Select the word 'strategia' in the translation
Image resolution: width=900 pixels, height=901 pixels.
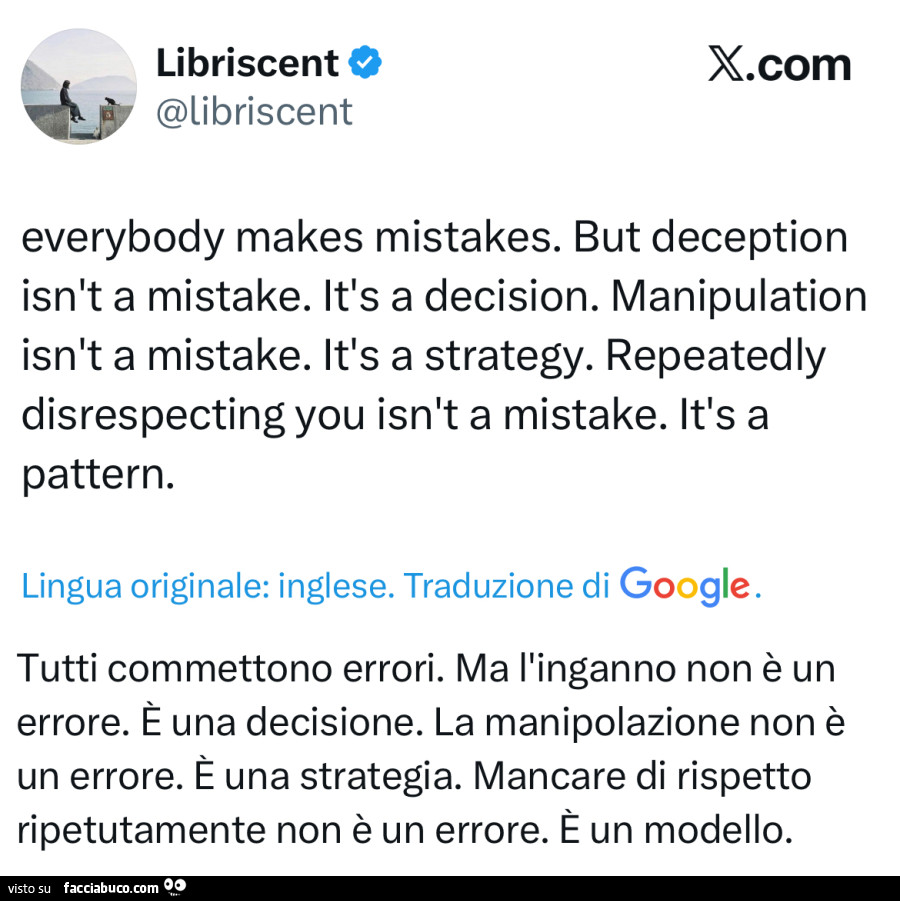381,777
